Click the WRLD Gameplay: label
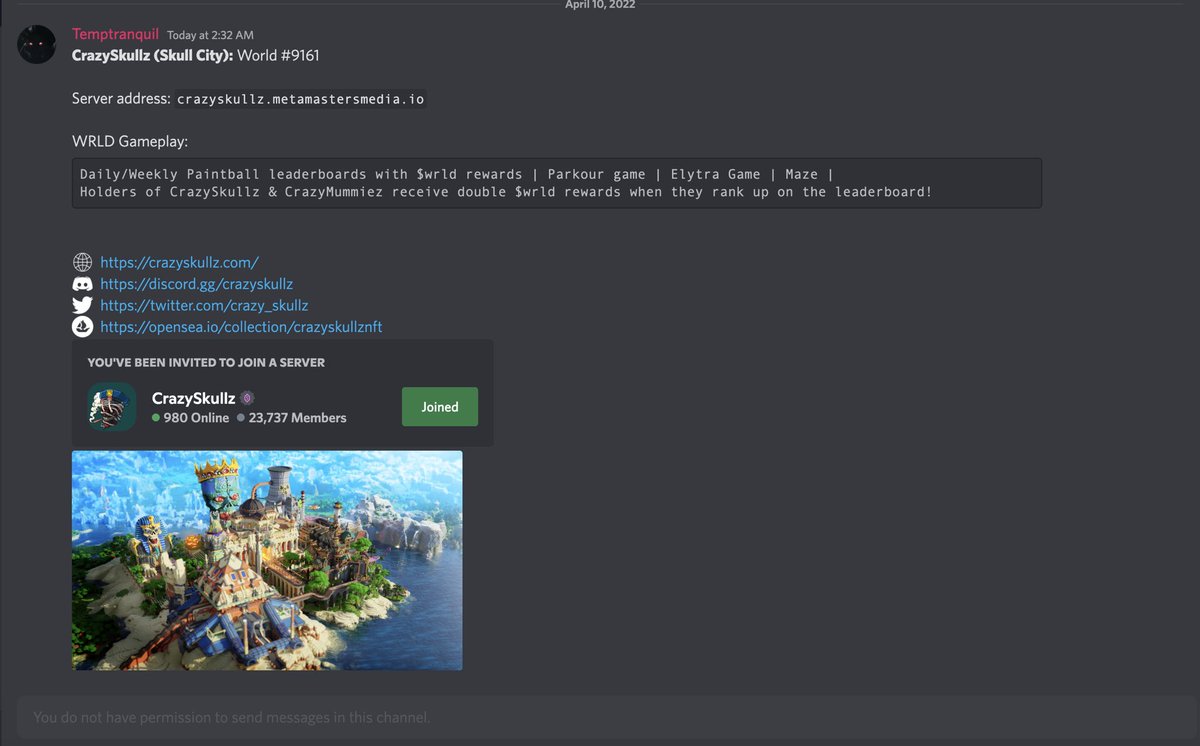 coord(130,141)
